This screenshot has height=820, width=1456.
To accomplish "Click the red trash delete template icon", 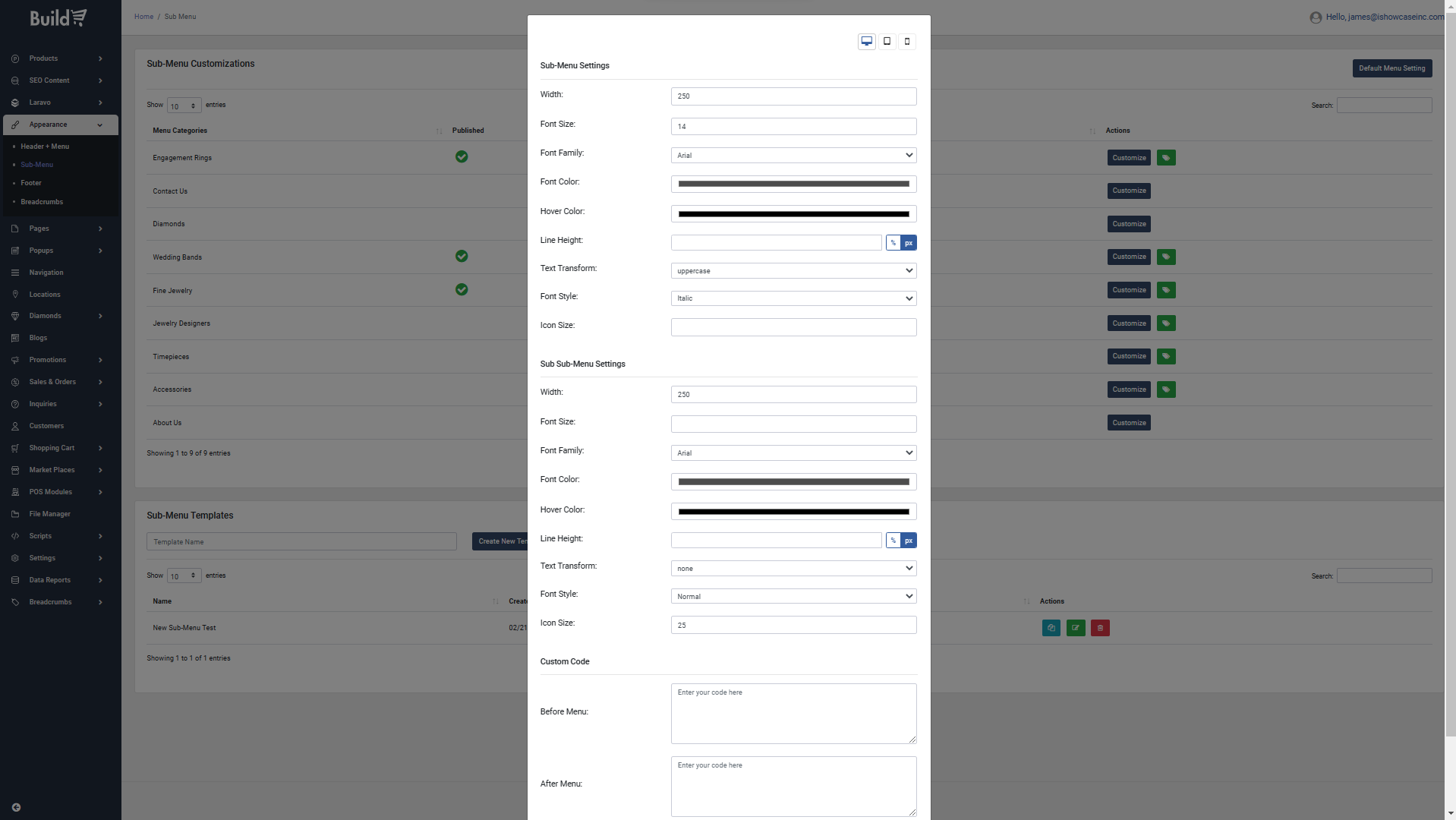I will (1100, 628).
